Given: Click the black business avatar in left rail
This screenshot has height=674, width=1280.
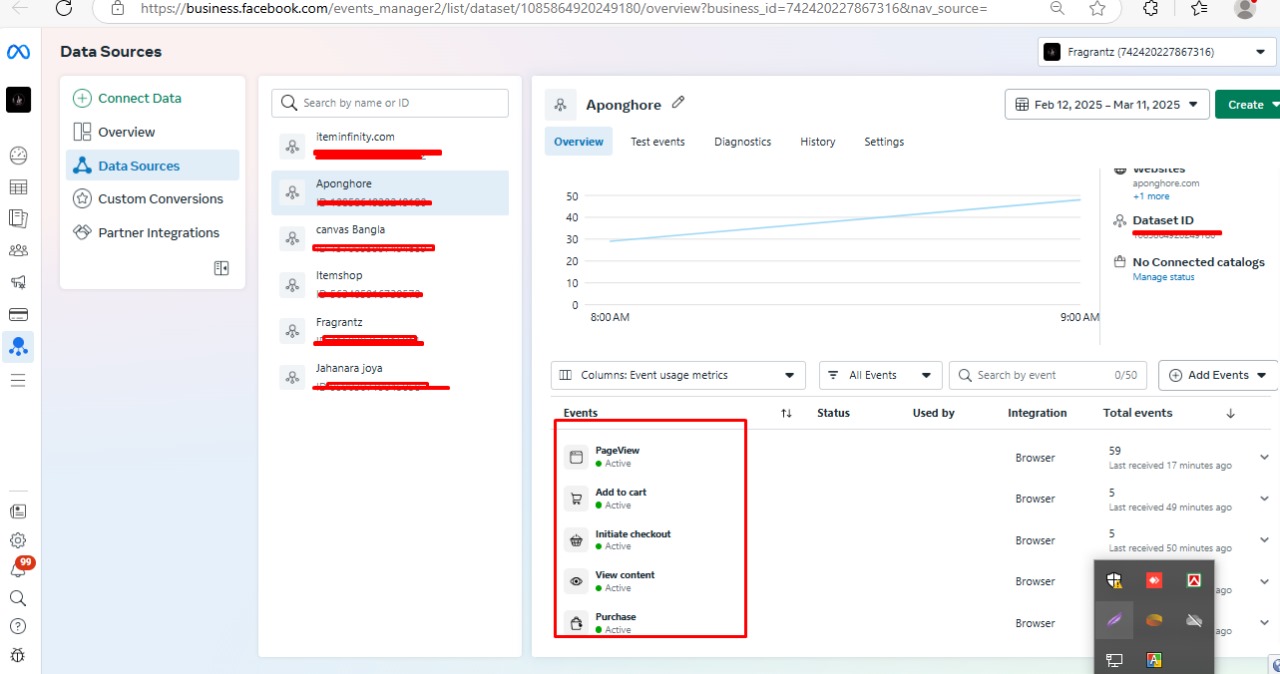Looking at the screenshot, I should (18, 99).
